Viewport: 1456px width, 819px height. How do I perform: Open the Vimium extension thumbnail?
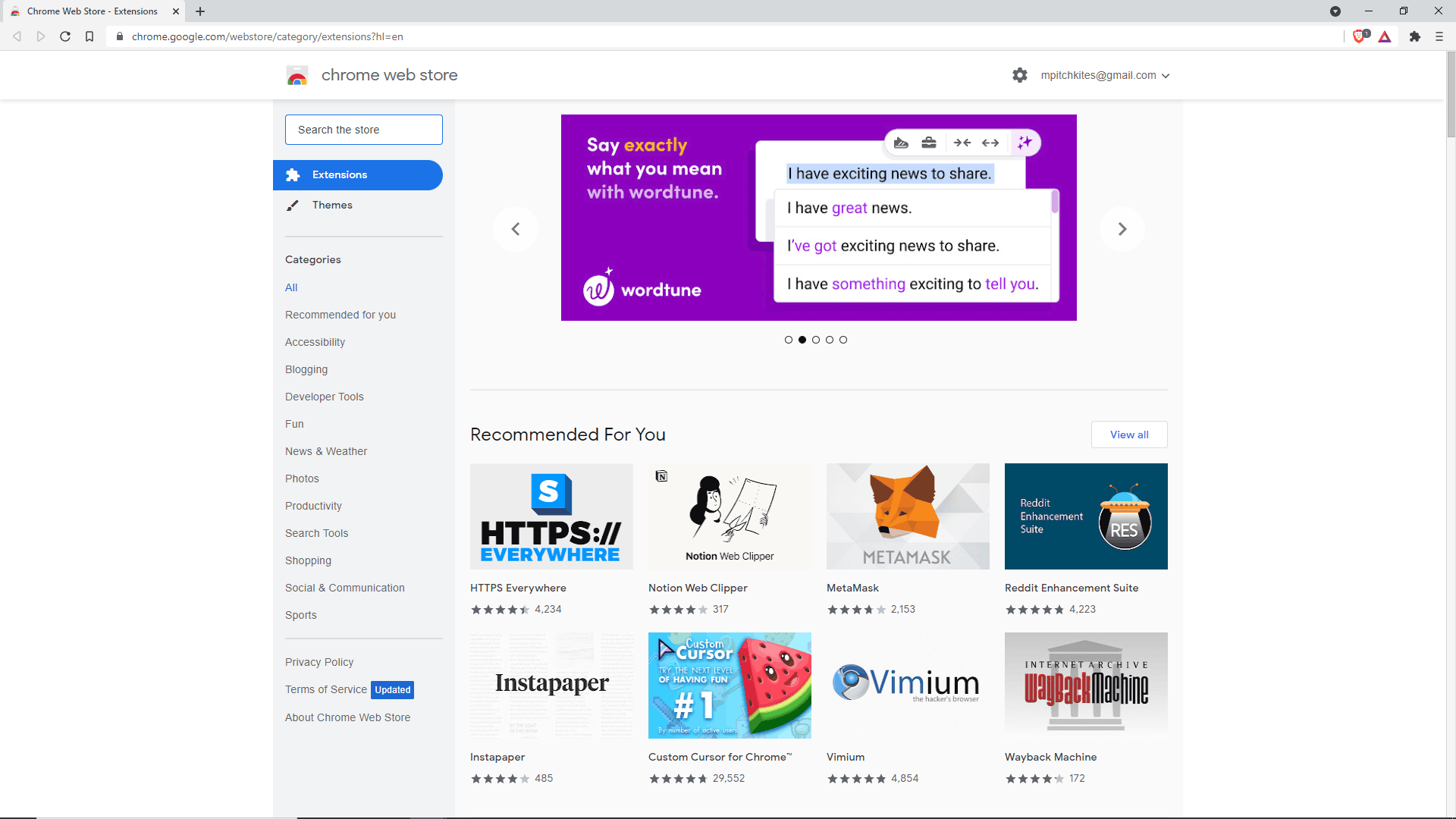(x=908, y=686)
